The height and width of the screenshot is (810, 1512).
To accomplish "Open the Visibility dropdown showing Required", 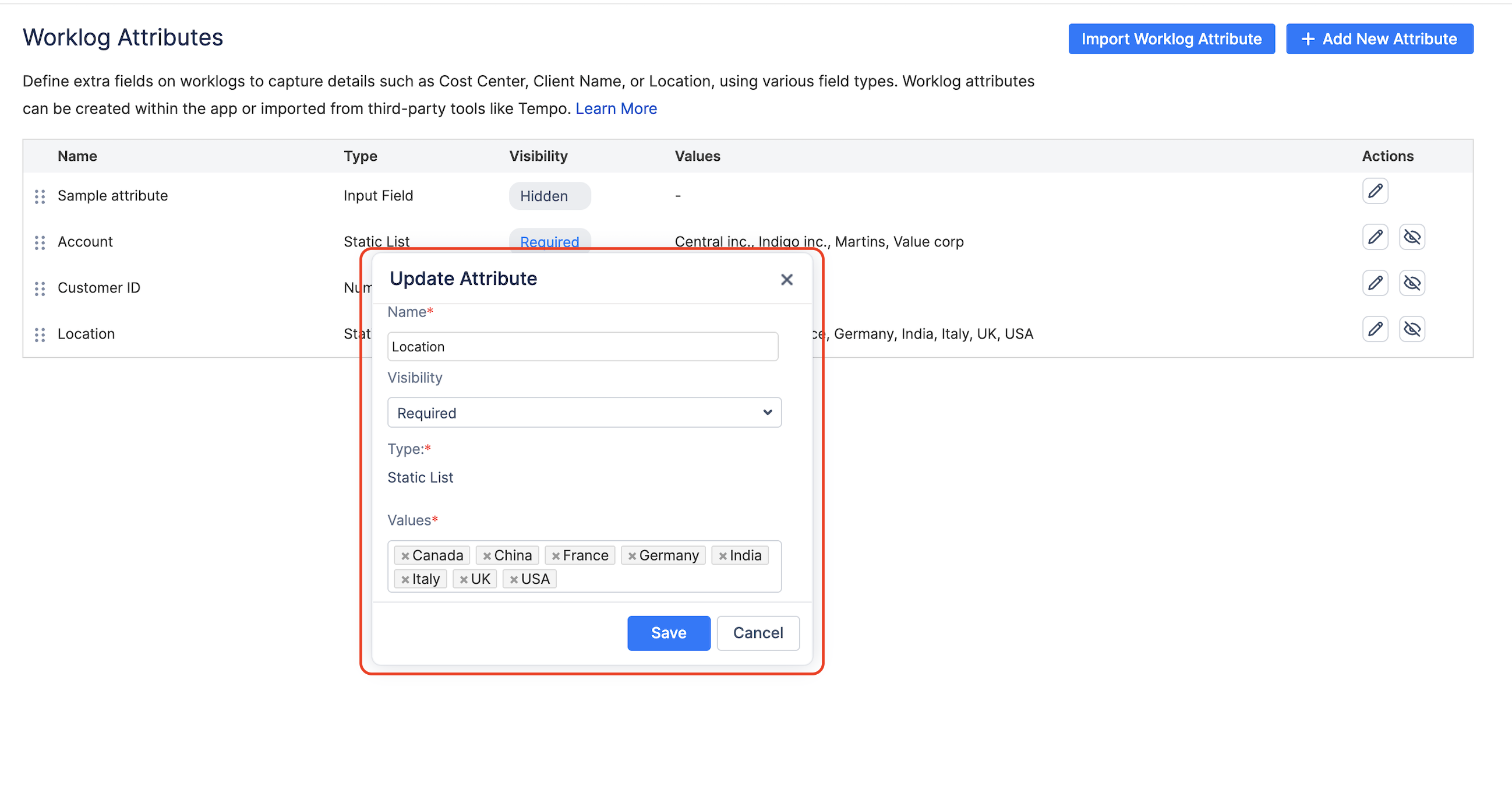I will point(584,413).
